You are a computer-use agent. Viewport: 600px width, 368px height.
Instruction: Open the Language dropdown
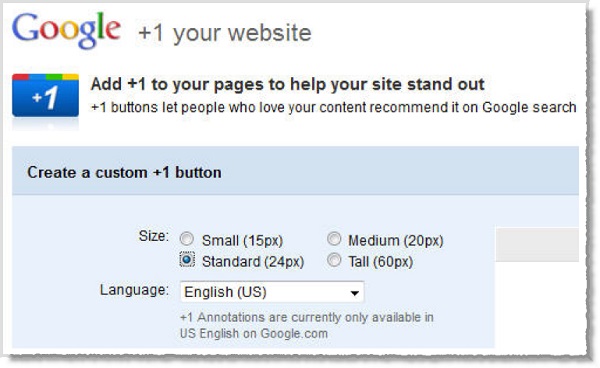click(272, 292)
